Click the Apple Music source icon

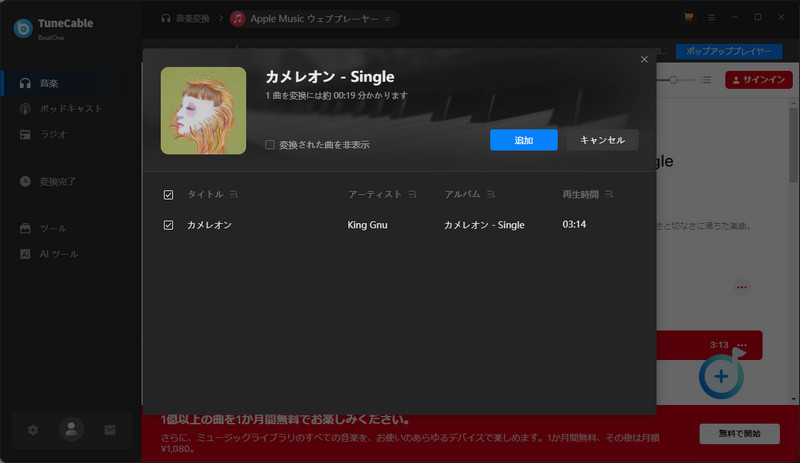(x=237, y=19)
